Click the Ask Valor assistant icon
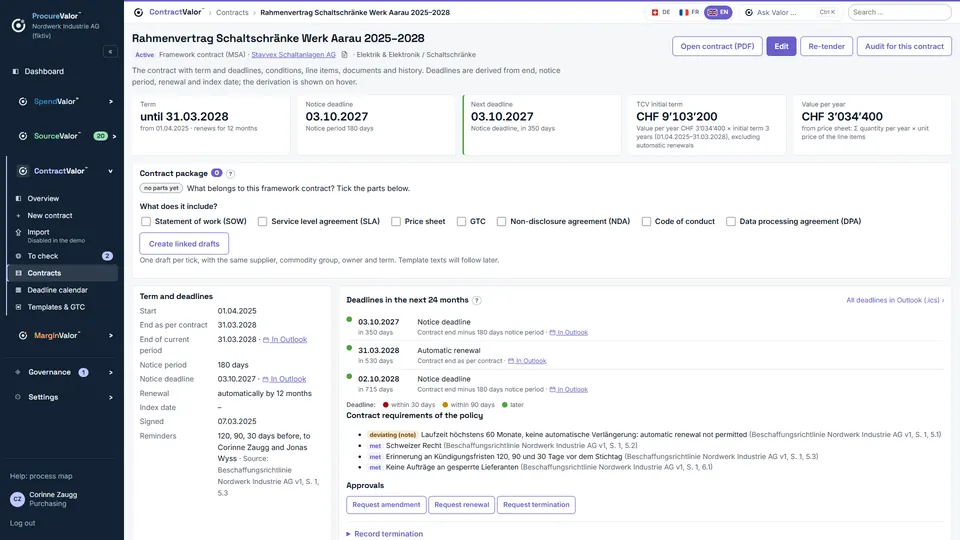This screenshot has width=960, height=540. pos(749,12)
